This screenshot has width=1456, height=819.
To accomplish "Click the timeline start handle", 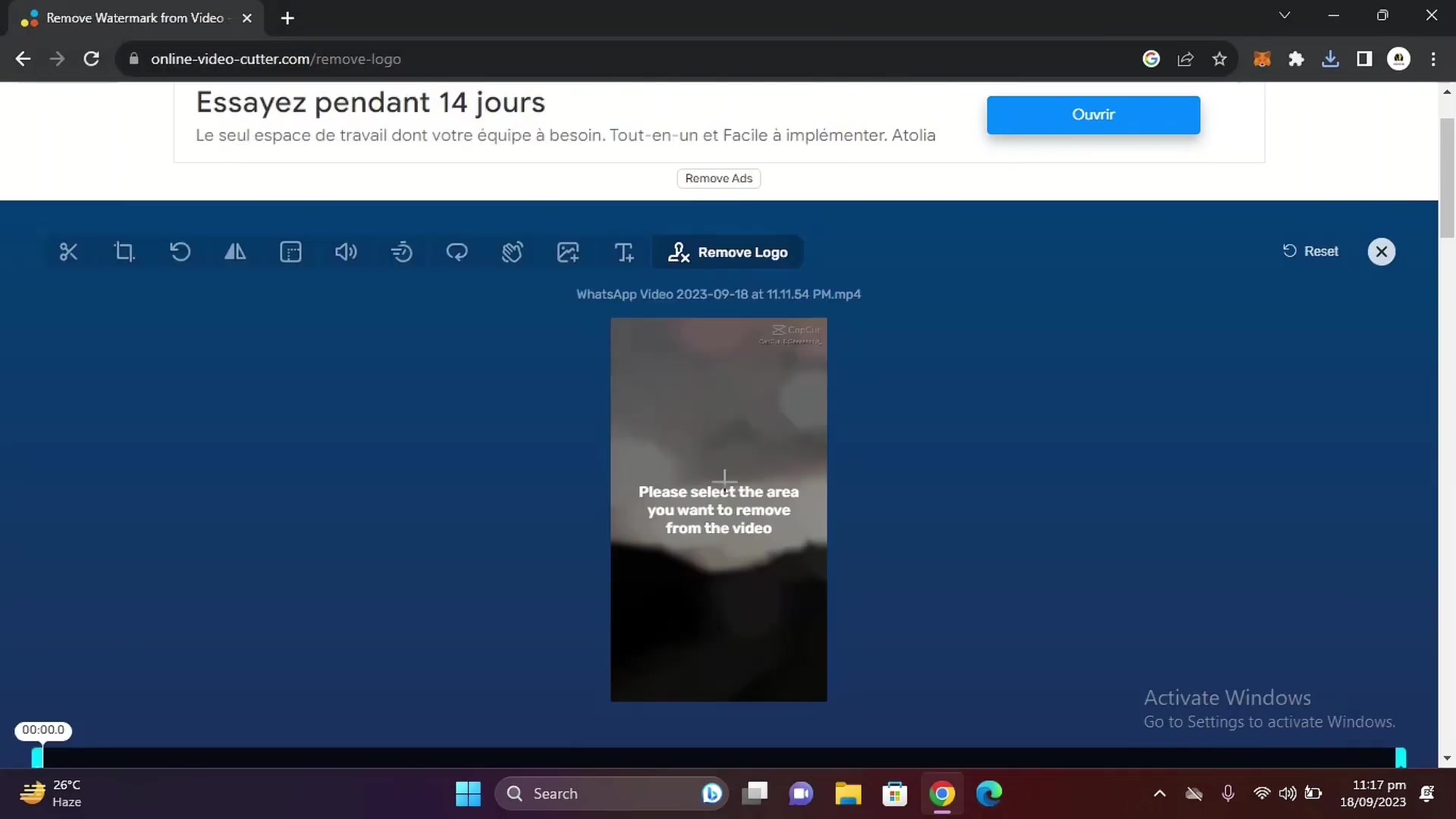I will click(x=37, y=757).
